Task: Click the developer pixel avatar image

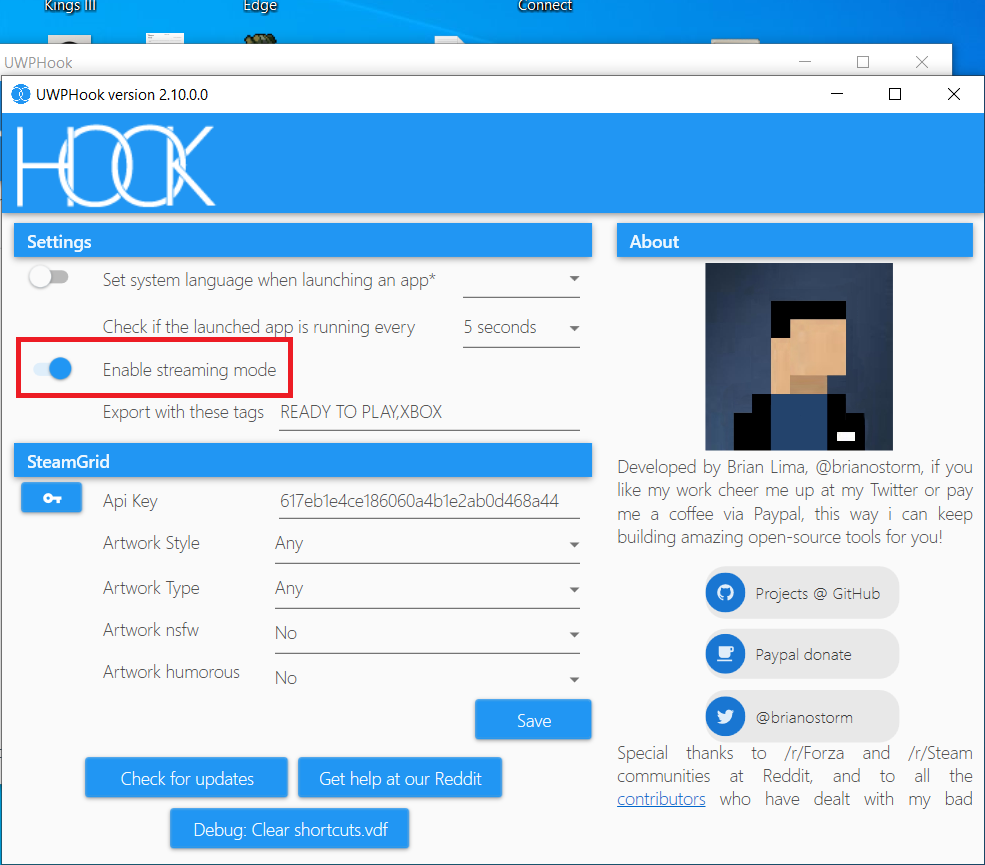Action: (799, 356)
